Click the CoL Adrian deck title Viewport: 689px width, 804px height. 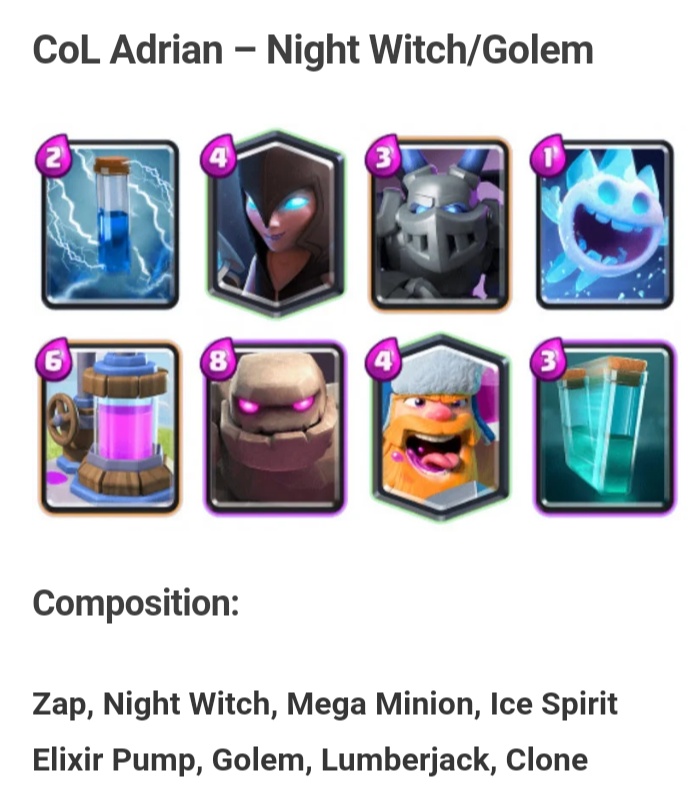313,51
